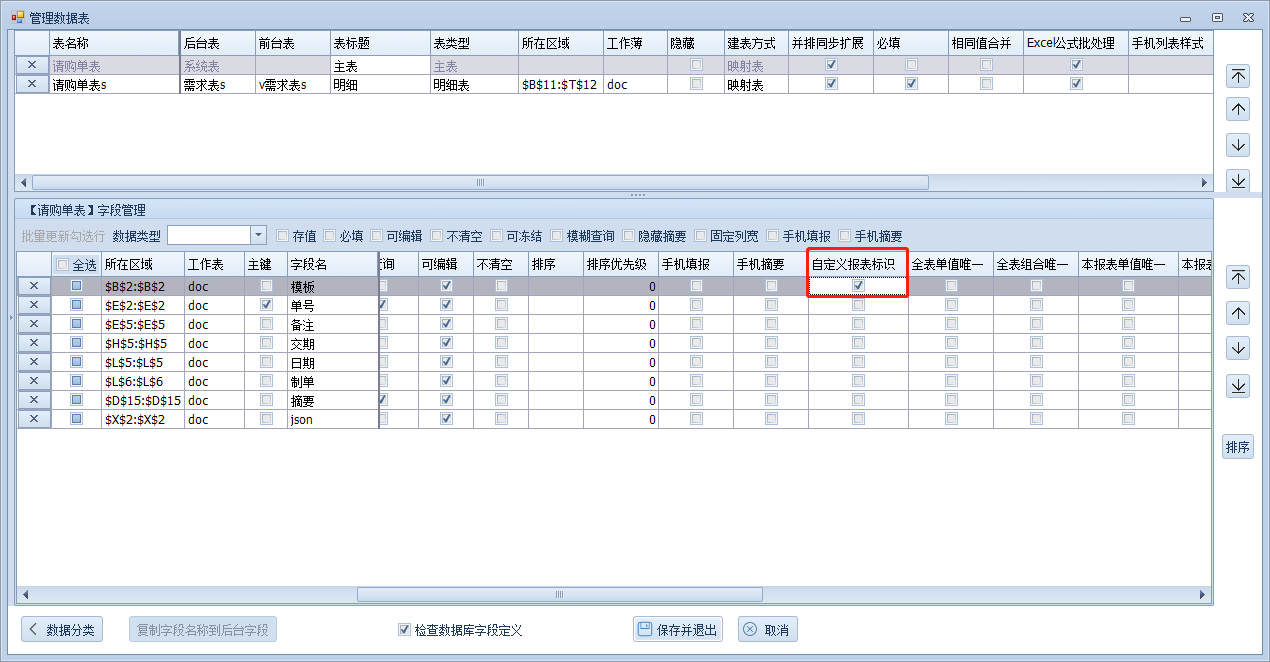Viewport: 1270px width, 662px height.
Task: Click the 排序 button on right
Action: (x=1237, y=447)
